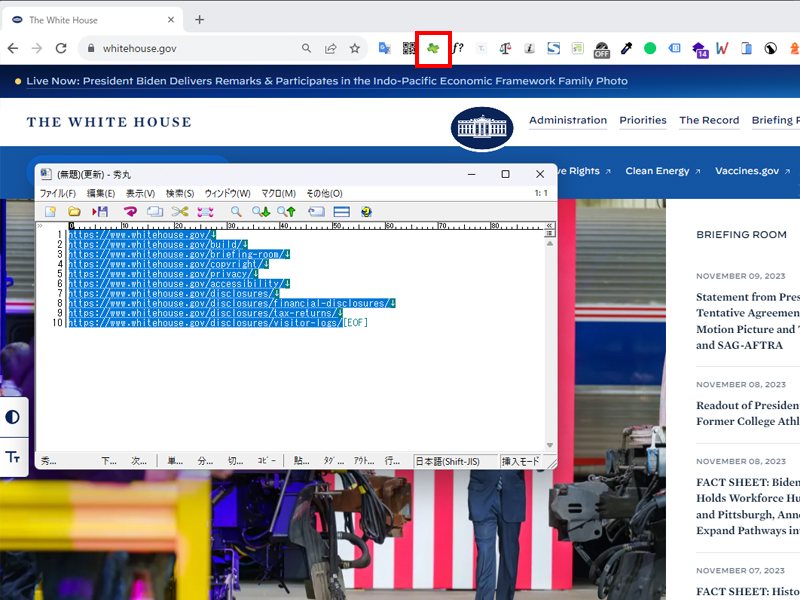Click the balance scale extension icon
Viewport: 800px width, 600px height.
click(505, 48)
